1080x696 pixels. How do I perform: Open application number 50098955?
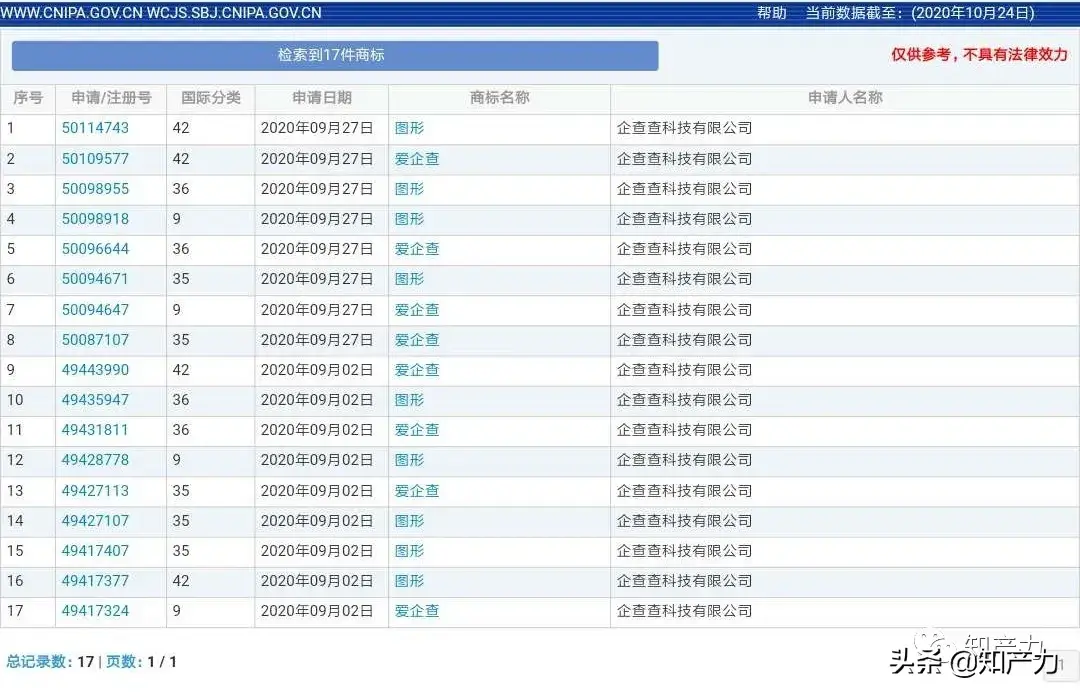click(95, 189)
